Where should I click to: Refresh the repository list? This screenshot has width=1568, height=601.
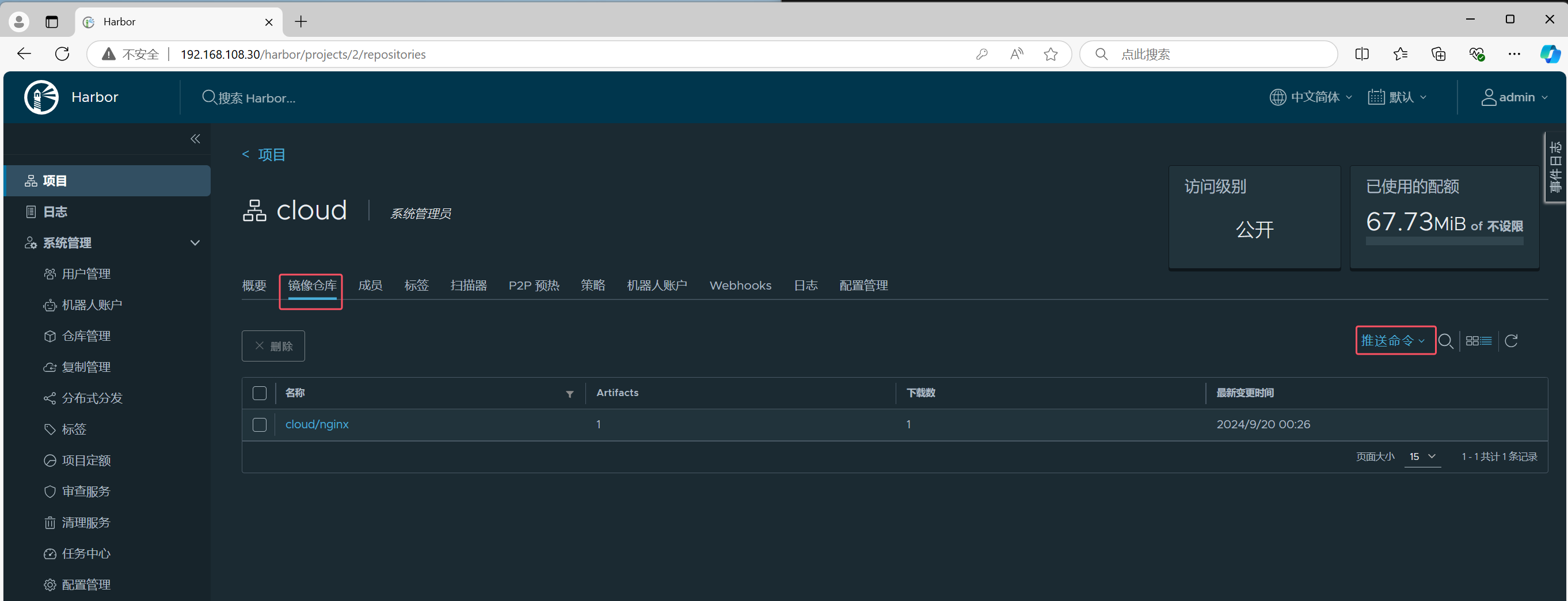pos(1512,341)
